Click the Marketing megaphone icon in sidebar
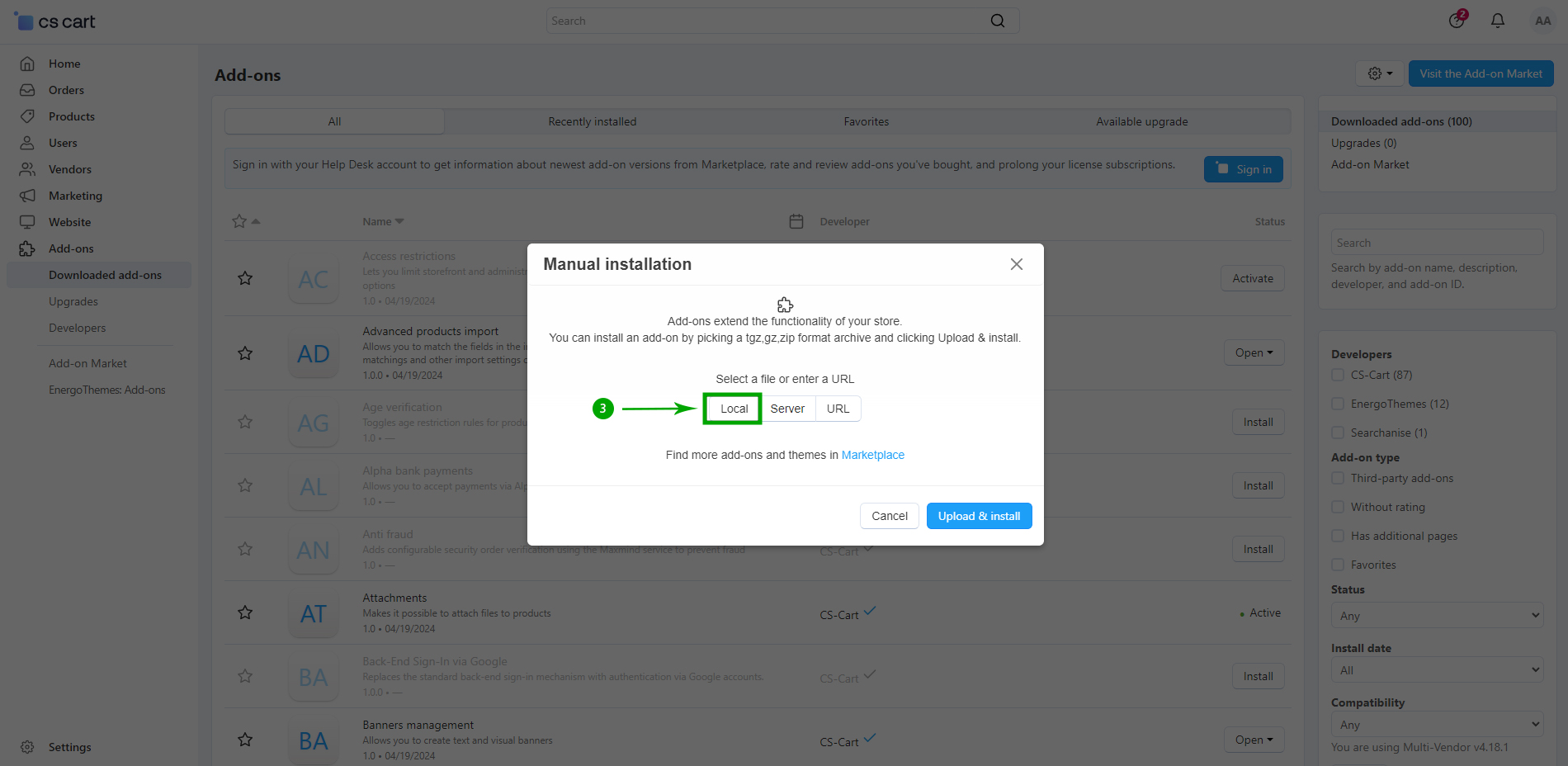1568x766 pixels. click(27, 196)
